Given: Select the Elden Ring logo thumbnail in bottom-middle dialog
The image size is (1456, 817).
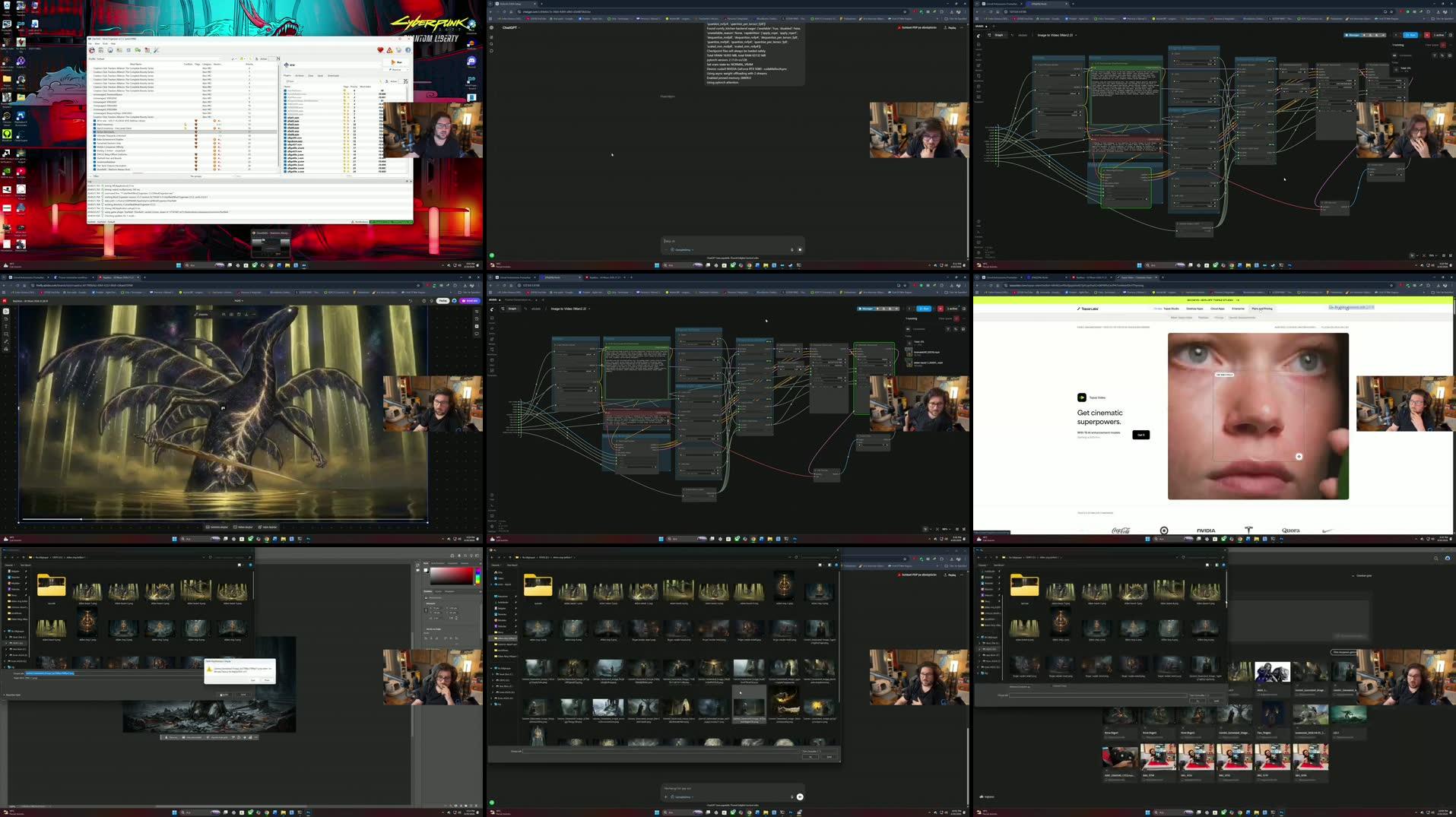Looking at the screenshot, I should tap(784, 585).
